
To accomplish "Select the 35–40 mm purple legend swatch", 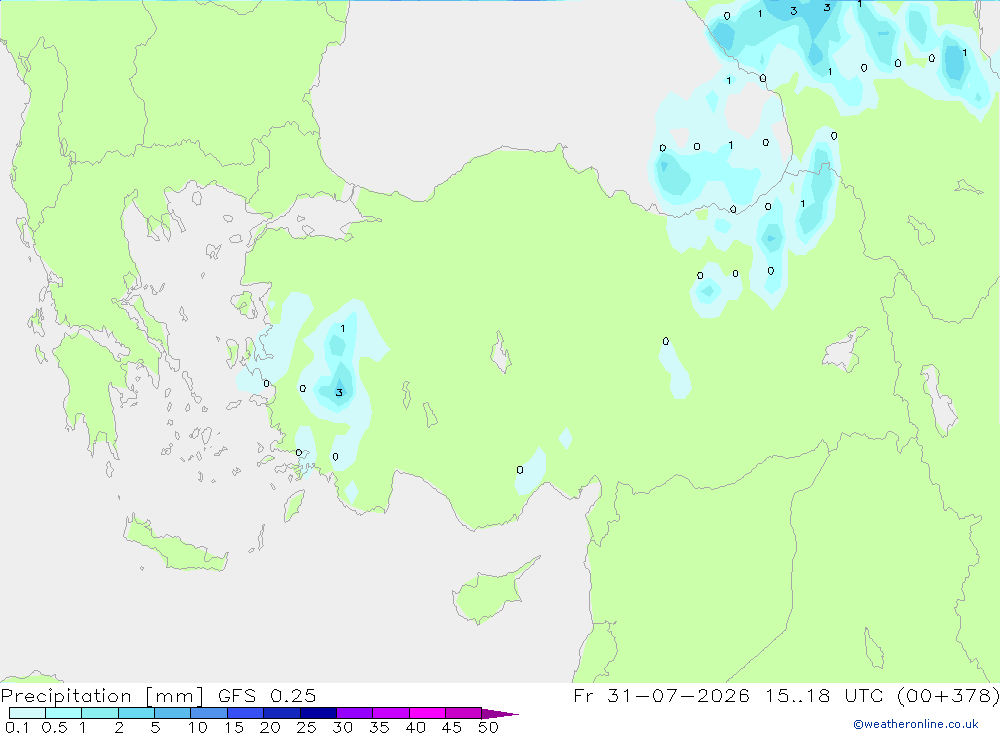I will [x=391, y=713].
